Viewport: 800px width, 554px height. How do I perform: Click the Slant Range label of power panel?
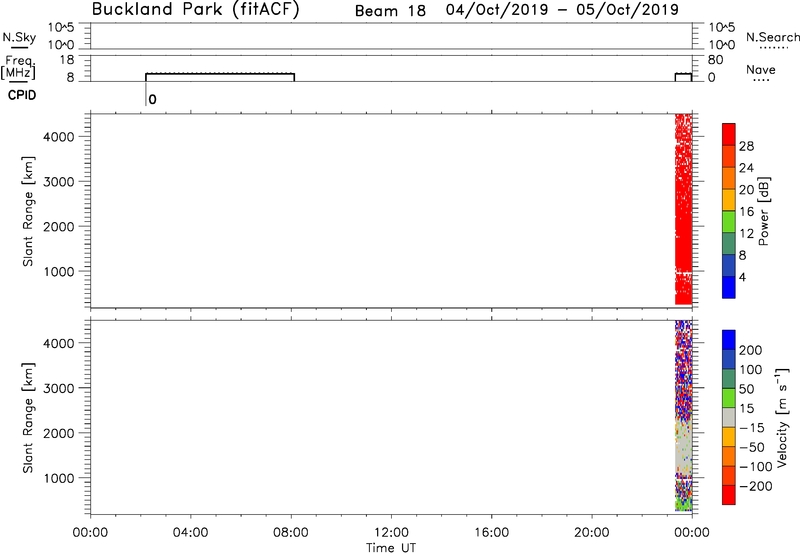28,211
